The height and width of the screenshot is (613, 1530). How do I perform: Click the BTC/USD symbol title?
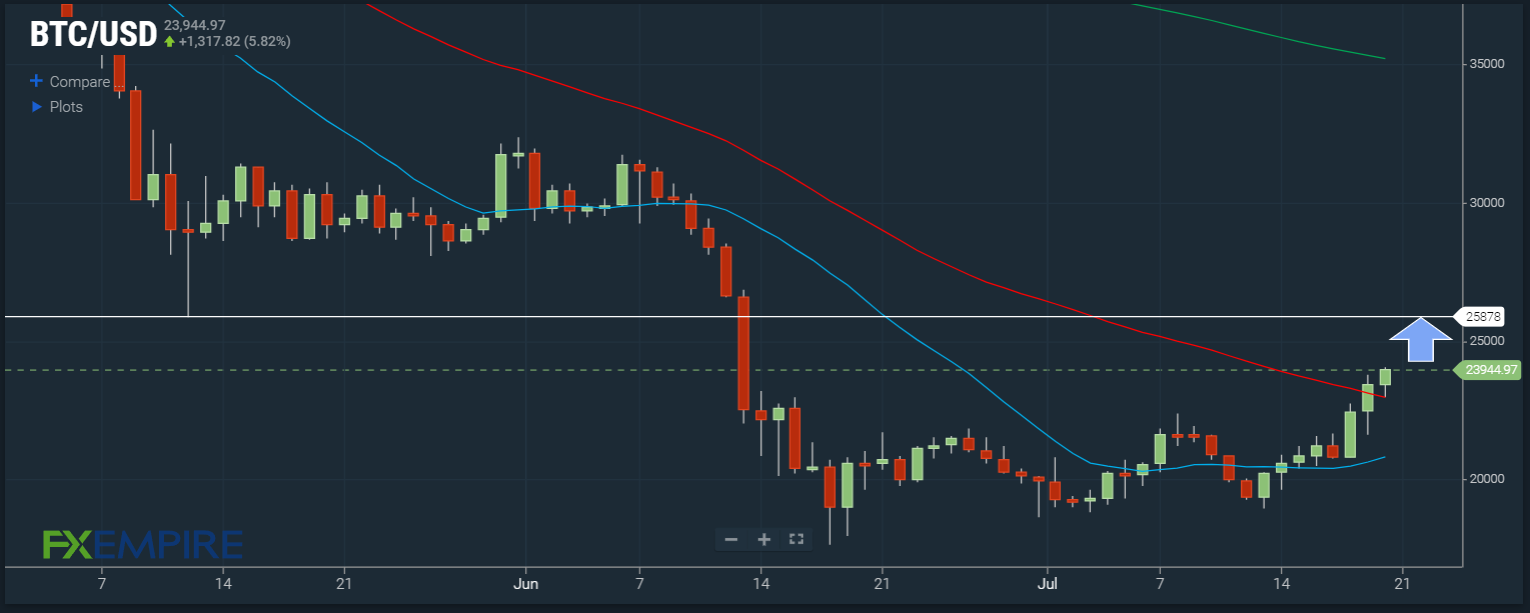tap(93, 35)
